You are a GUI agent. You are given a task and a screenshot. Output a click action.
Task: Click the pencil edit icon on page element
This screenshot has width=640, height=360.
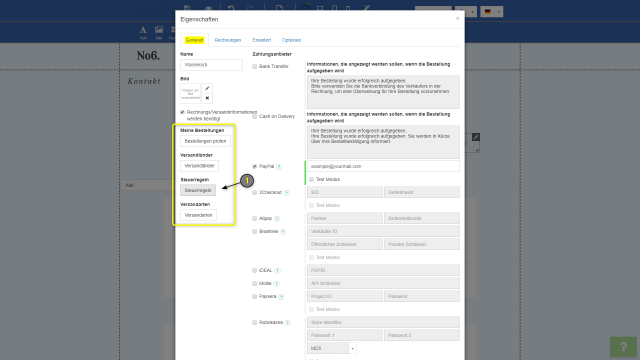tap(476, 137)
